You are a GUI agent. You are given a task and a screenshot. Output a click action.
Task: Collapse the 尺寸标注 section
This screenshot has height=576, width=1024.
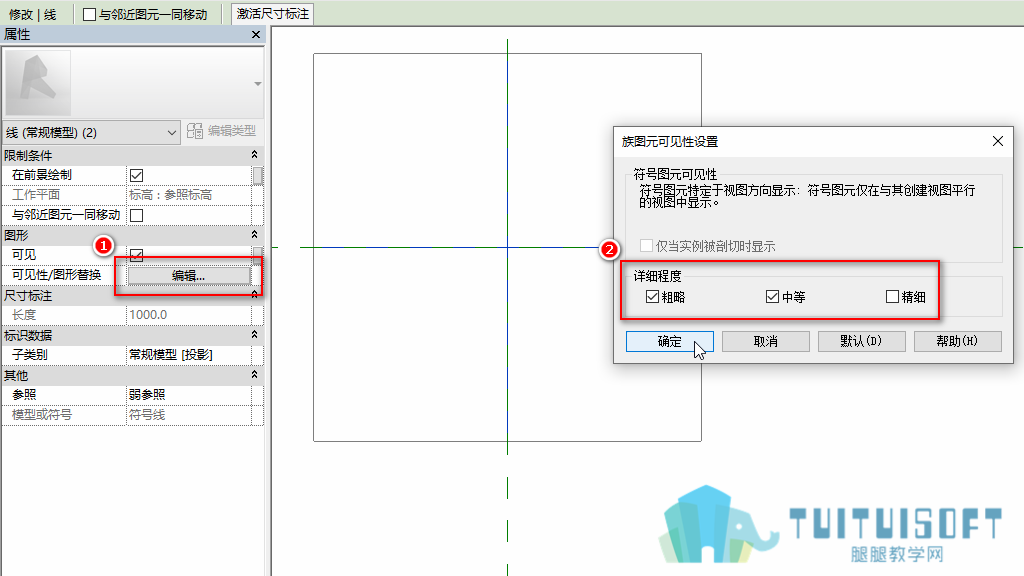(x=254, y=295)
